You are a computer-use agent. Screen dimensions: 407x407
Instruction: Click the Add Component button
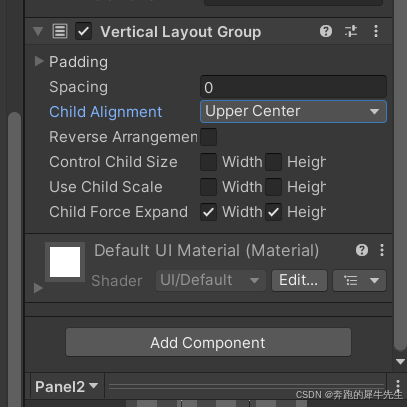point(208,342)
